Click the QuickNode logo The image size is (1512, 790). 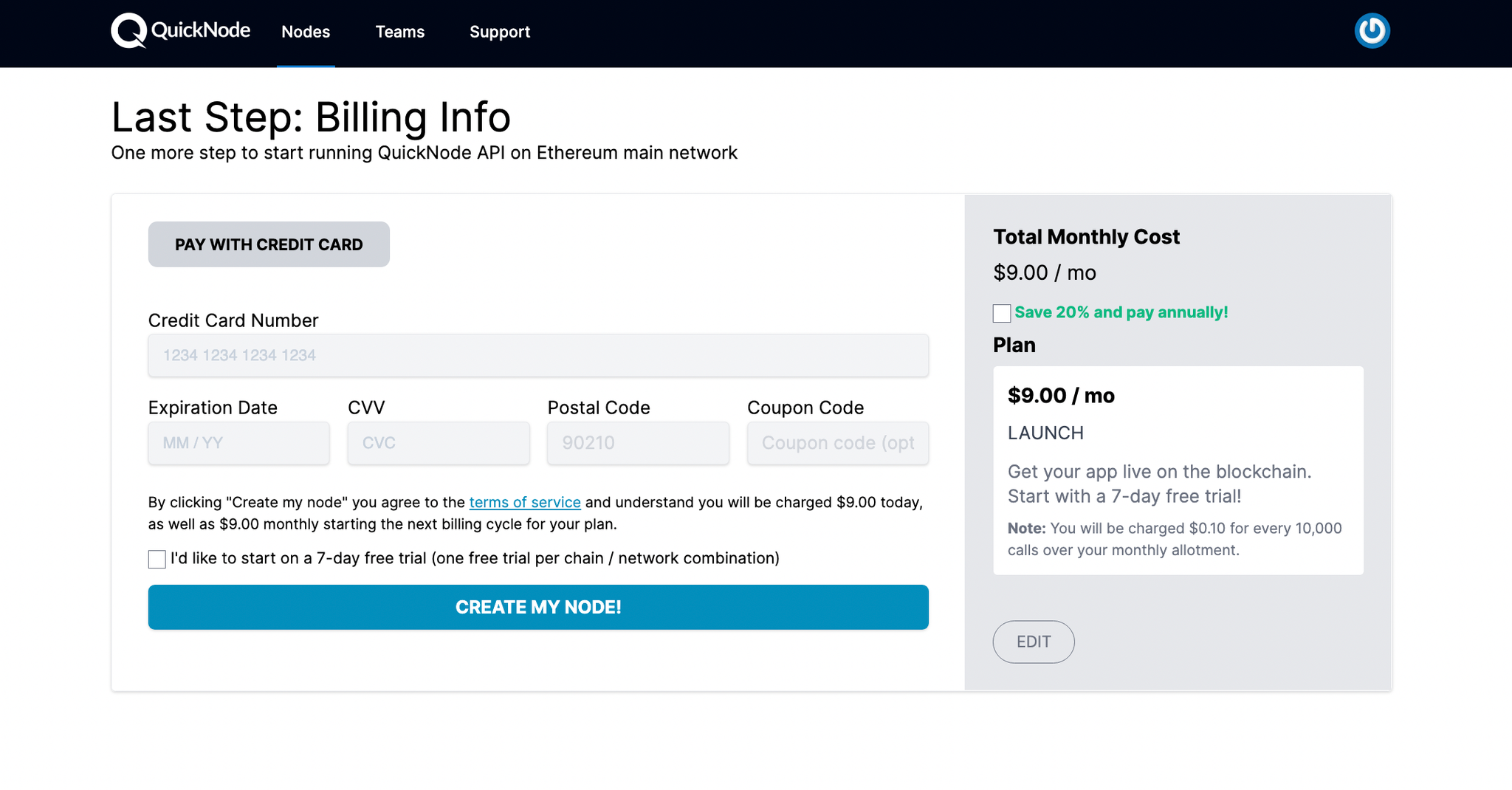[x=181, y=31]
